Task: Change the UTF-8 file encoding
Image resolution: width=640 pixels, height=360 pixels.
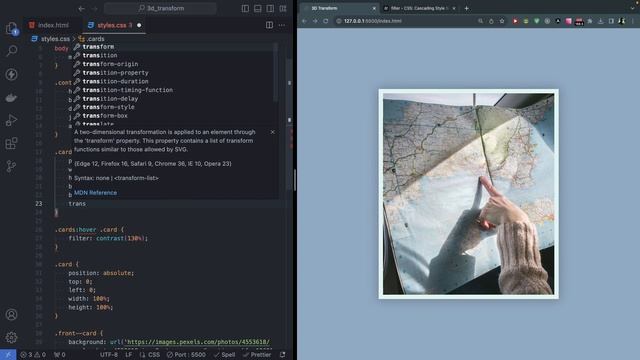Action: (x=109, y=355)
